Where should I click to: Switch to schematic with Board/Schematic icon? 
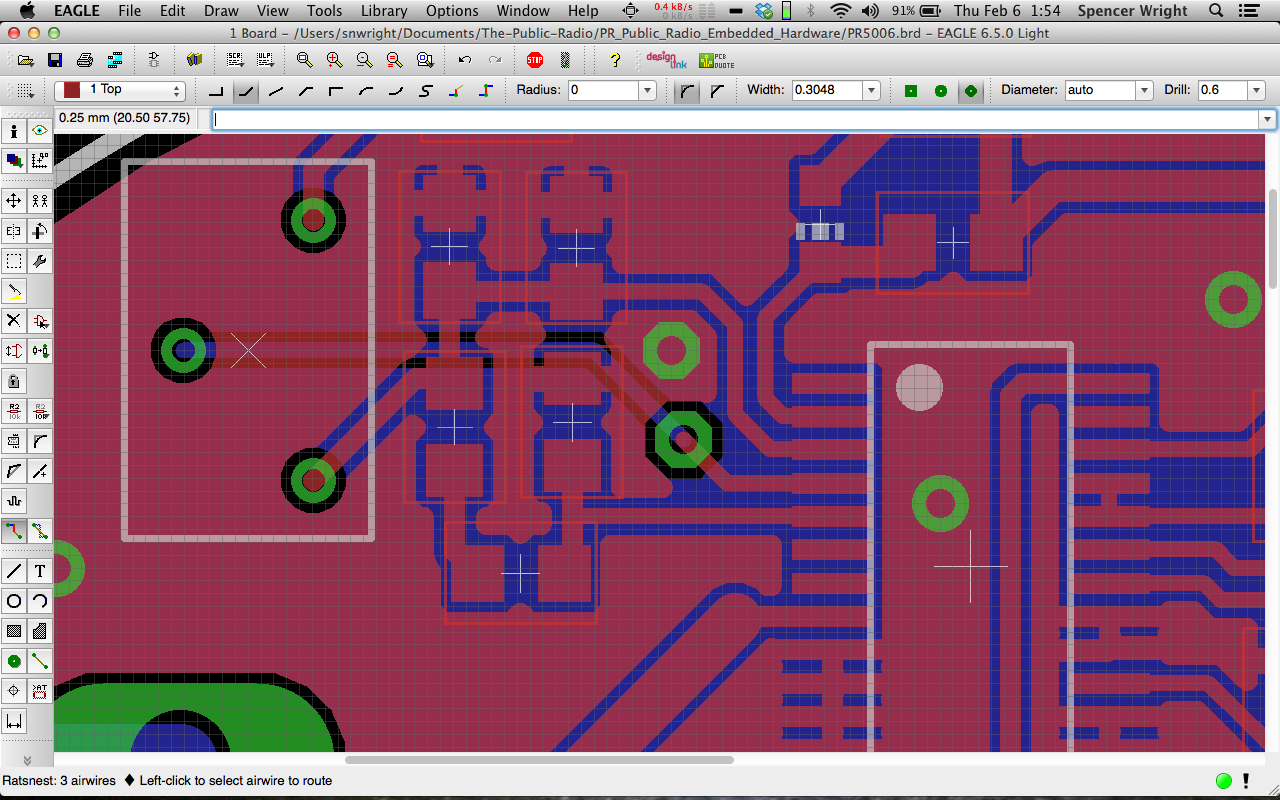coord(153,60)
